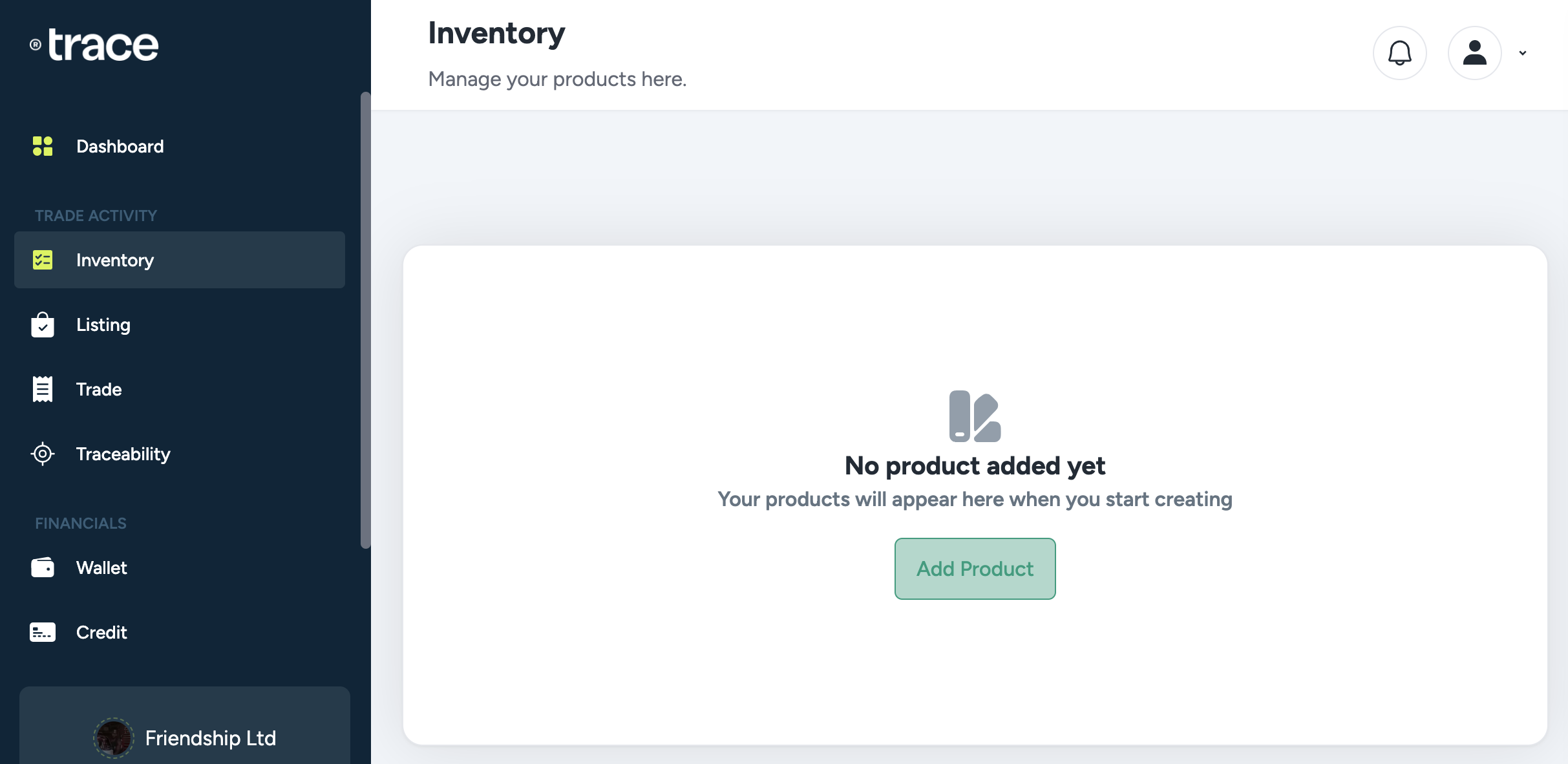
Task: Click the Listing shopping bag icon
Action: (x=43, y=324)
